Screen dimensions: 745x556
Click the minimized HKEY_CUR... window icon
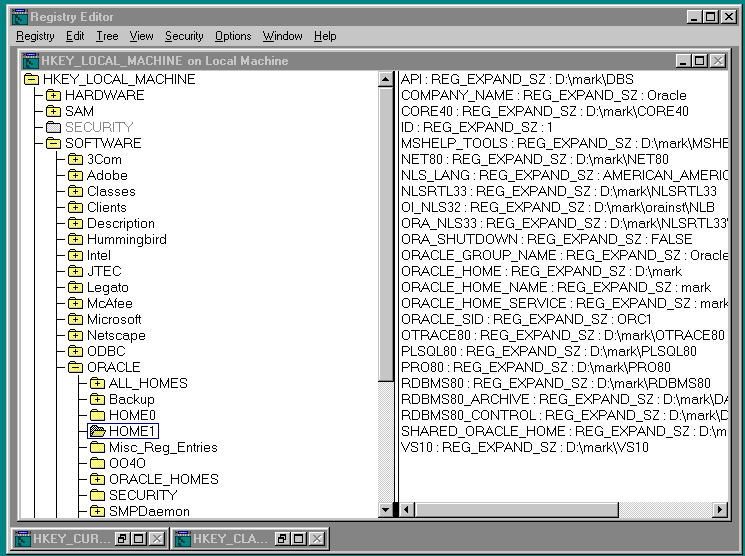(22, 539)
